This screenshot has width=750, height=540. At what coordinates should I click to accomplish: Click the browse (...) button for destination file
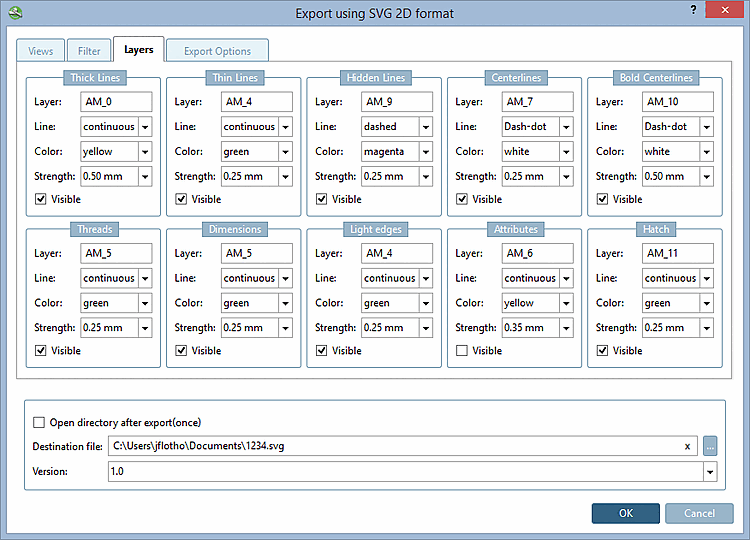tap(710, 446)
